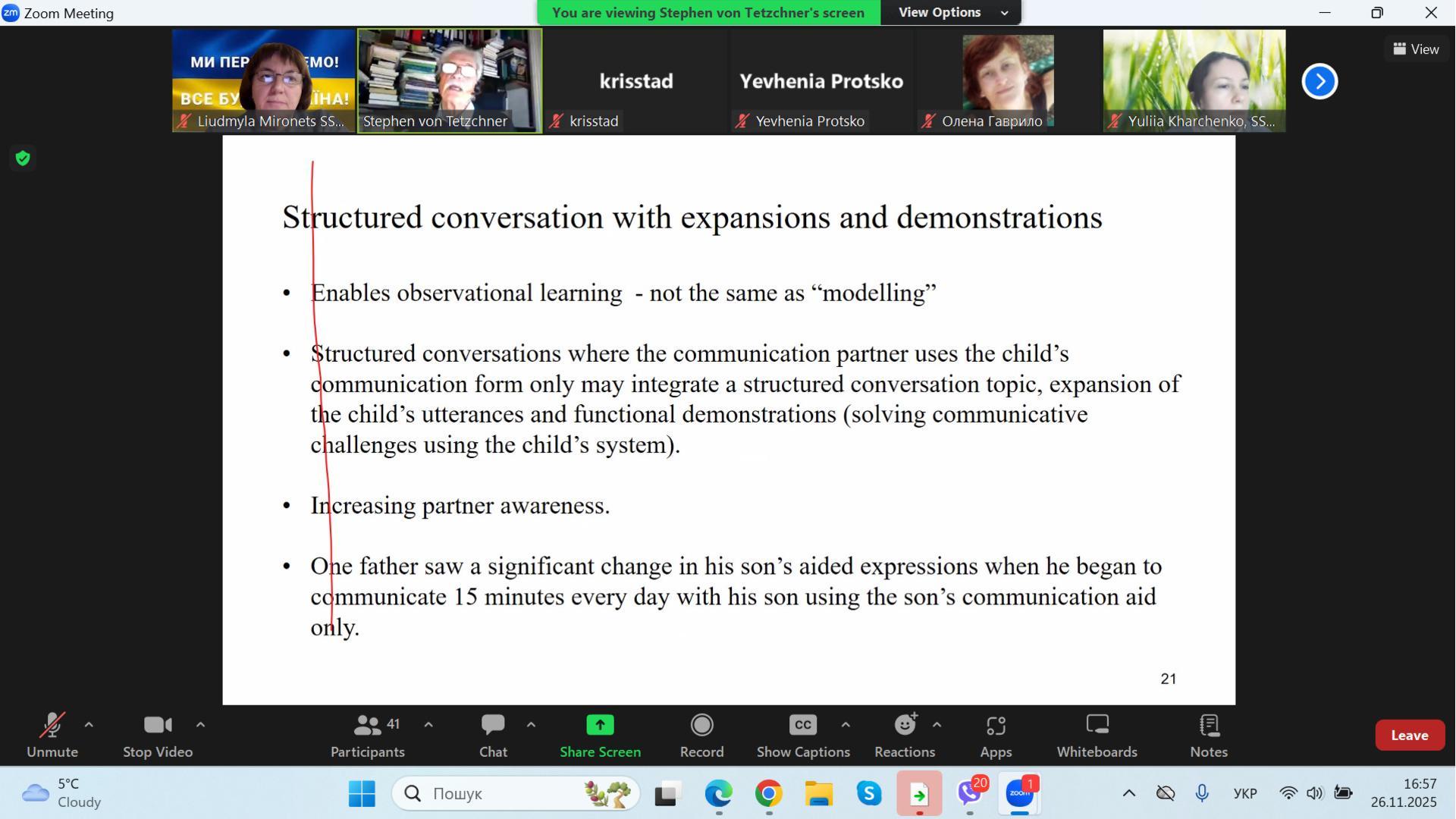The image size is (1456, 819).
Task: Start recording with the Record button
Action: tap(701, 735)
